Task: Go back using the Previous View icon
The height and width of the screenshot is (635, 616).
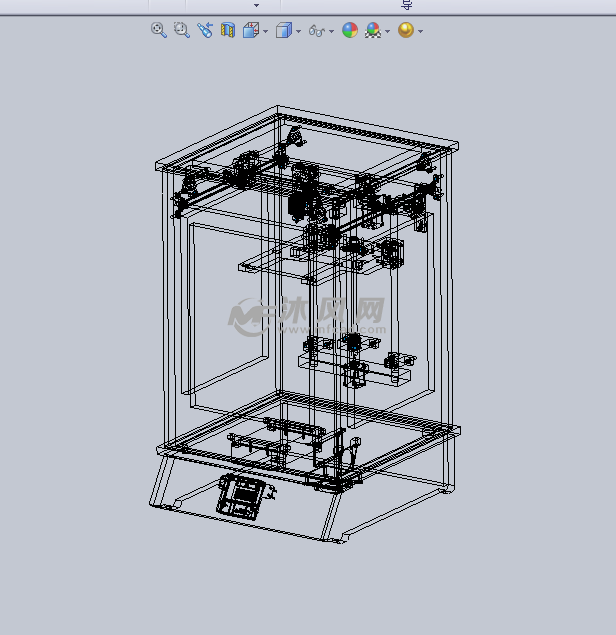Action: 205,31
